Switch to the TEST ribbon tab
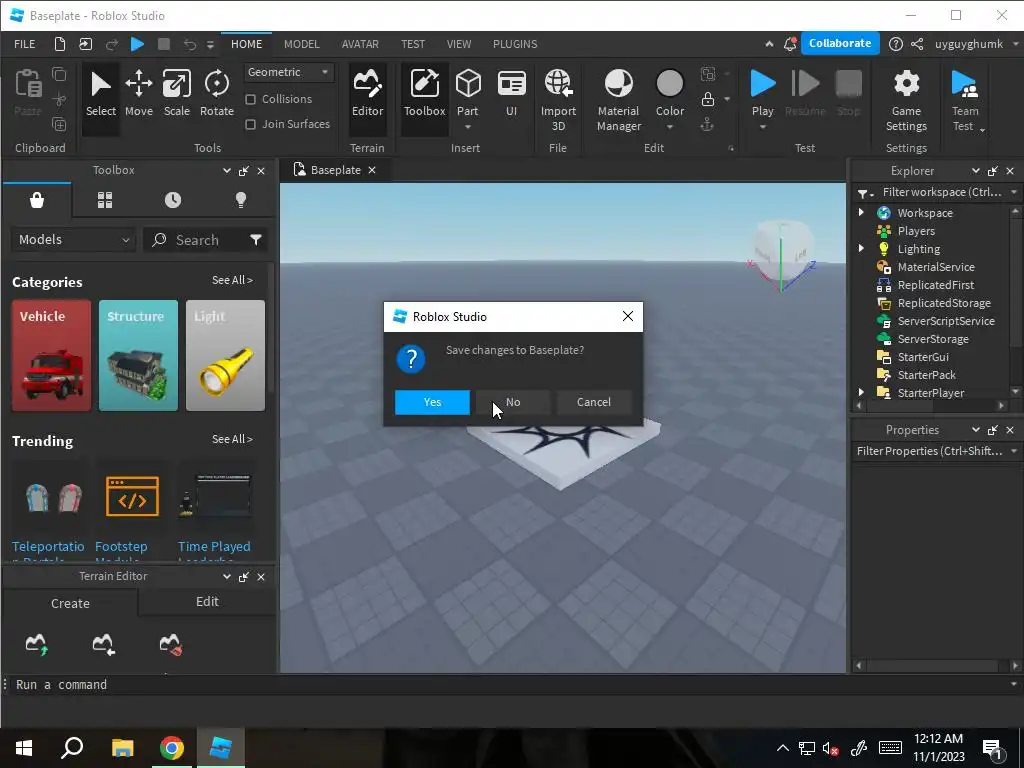Viewport: 1024px width, 768px height. point(413,44)
